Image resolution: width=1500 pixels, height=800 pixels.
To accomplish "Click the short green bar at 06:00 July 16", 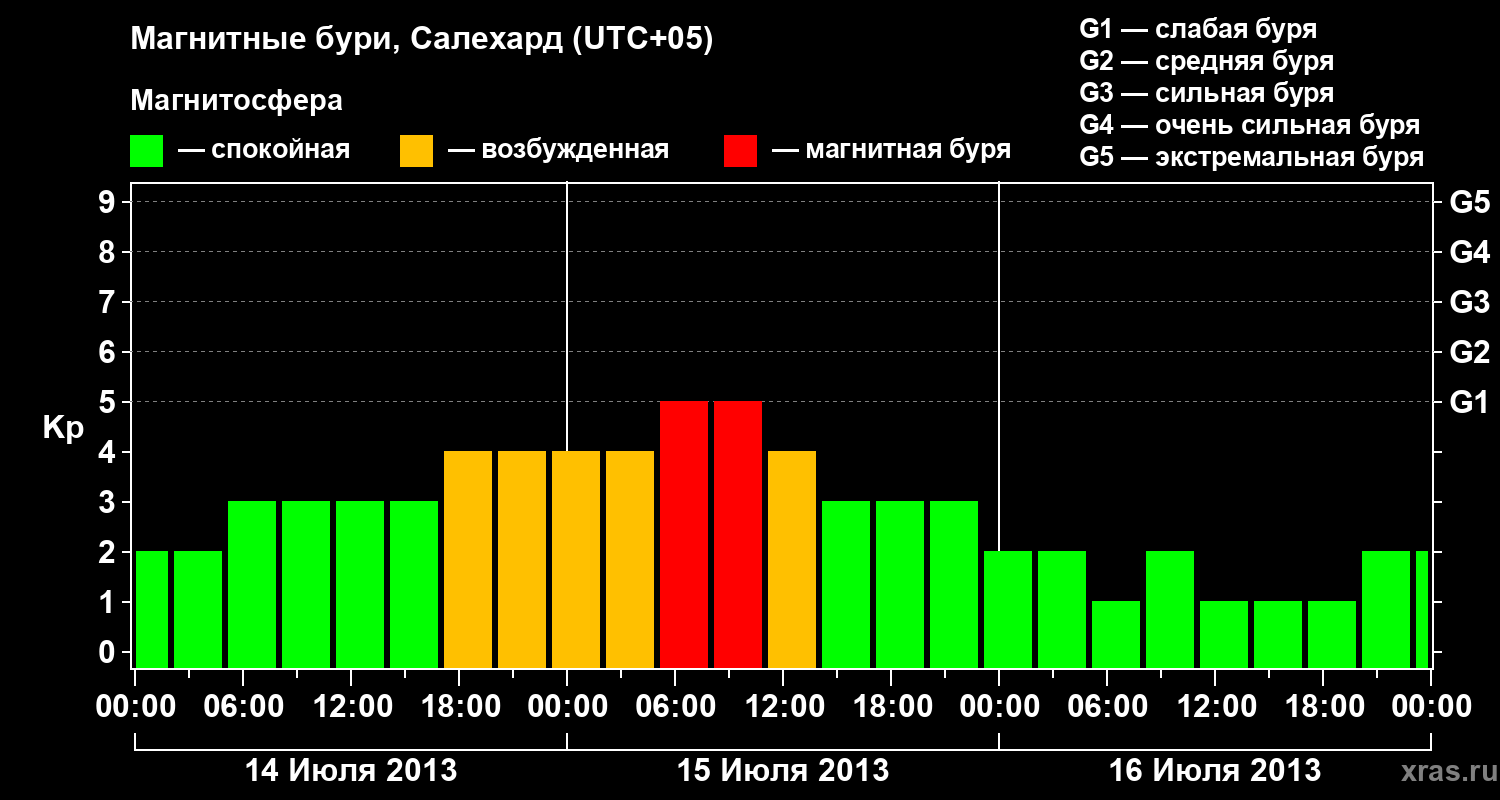I will pos(1116,634).
